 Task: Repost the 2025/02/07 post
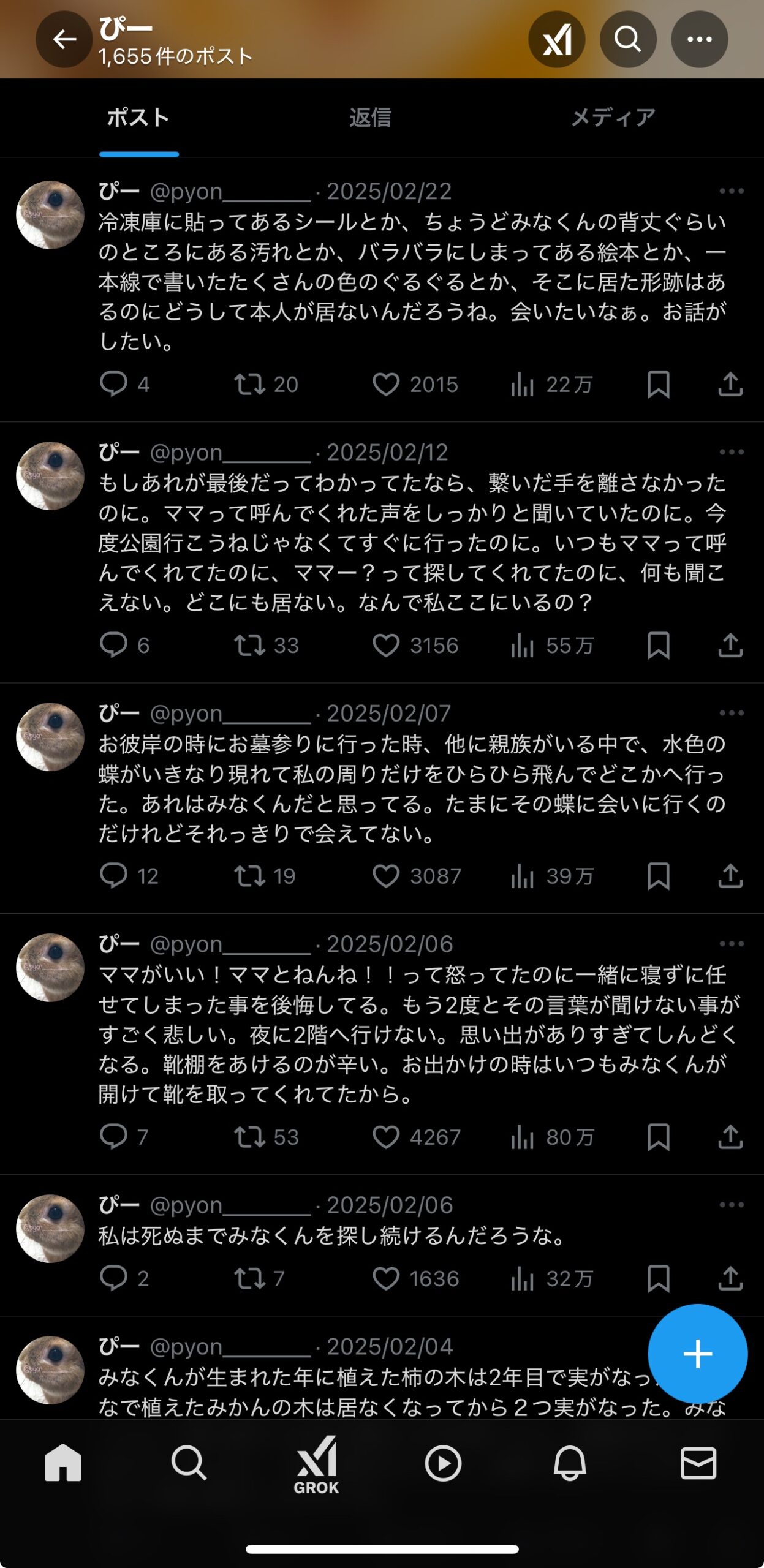pyautogui.click(x=249, y=876)
